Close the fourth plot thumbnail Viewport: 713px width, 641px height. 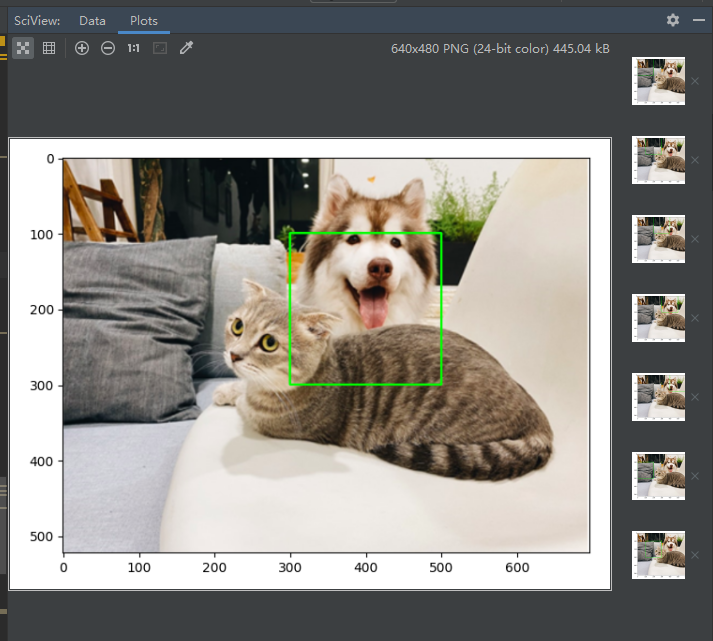[695, 318]
